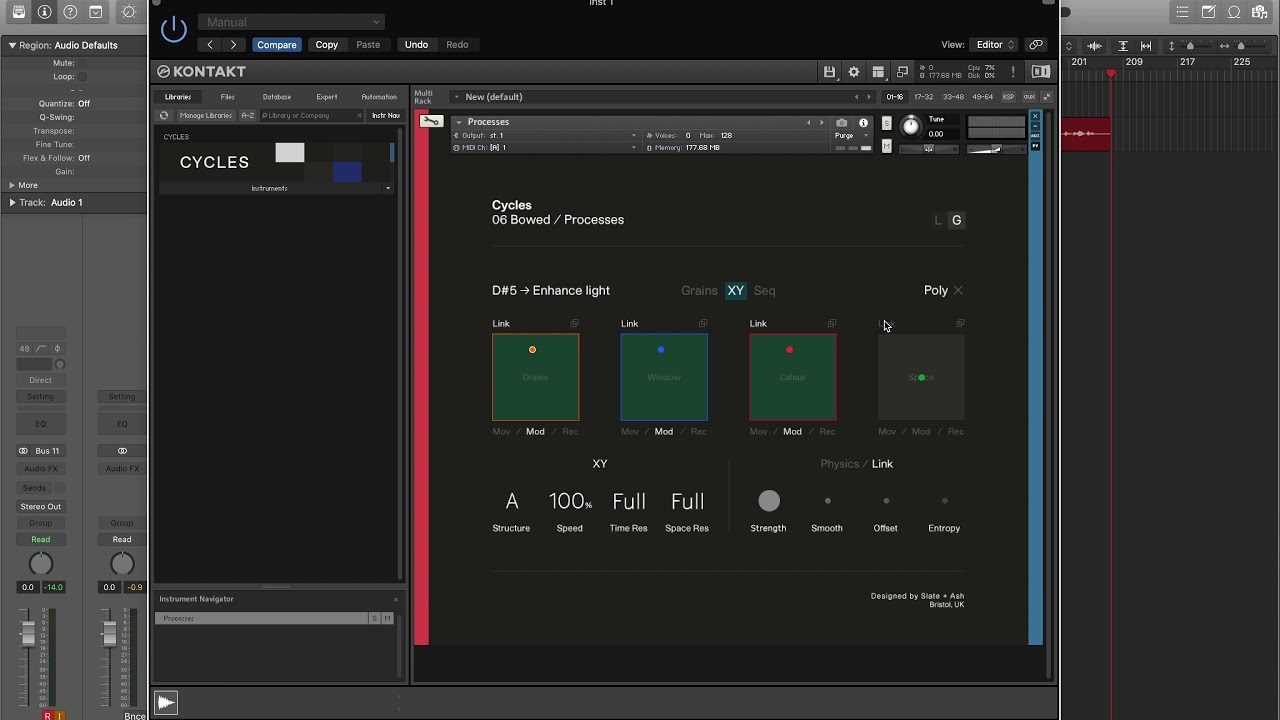Enable the Loop checkbox in Region inspector
Screen dimensions: 1280x720
click(82, 77)
